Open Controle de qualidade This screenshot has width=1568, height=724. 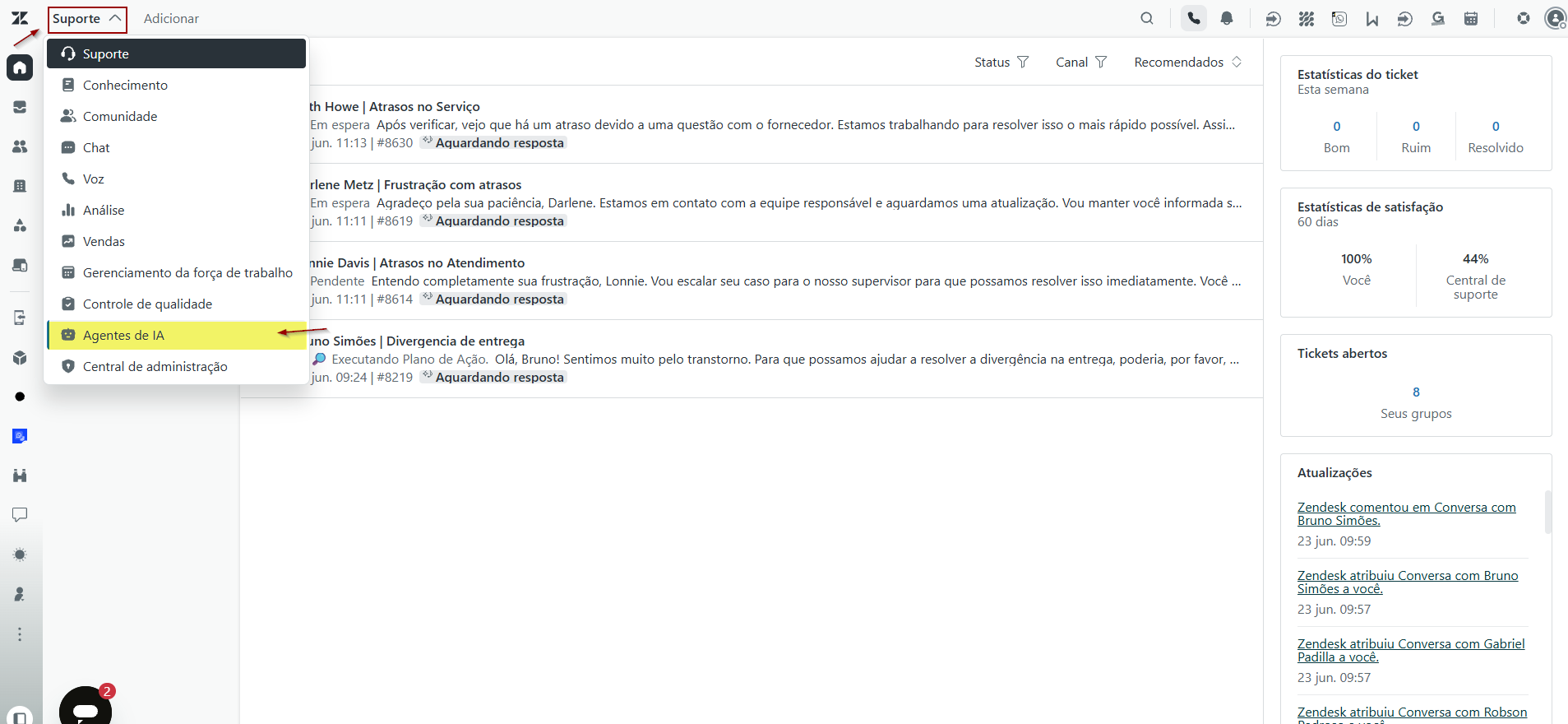[x=176, y=304]
